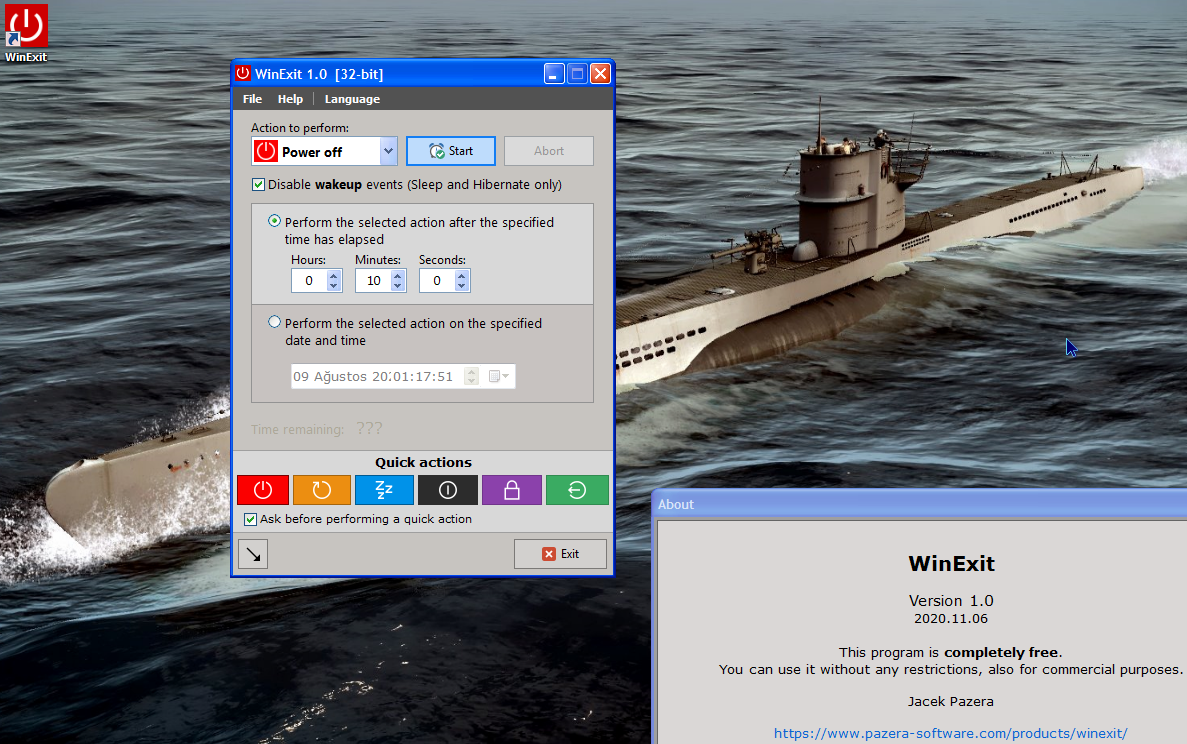Image resolution: width=1187 pixels, height=744 pixels.
Task: Decrease Hours with the down arrow
Action: tap(334, 286)
